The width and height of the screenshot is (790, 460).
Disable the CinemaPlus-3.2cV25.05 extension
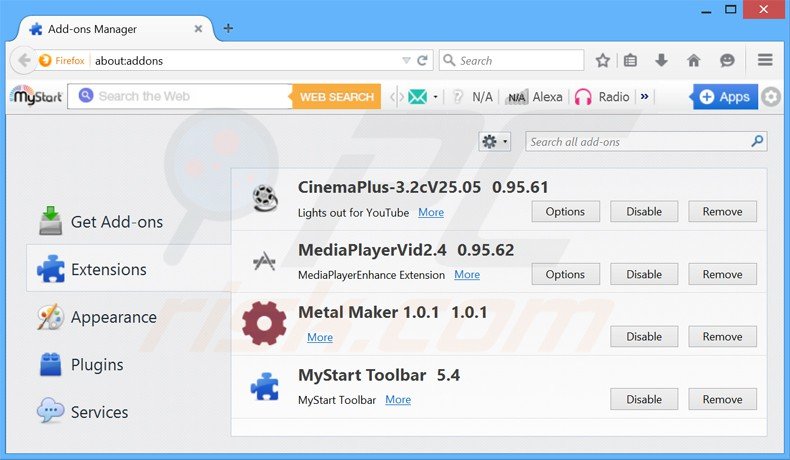coord(644,212)
